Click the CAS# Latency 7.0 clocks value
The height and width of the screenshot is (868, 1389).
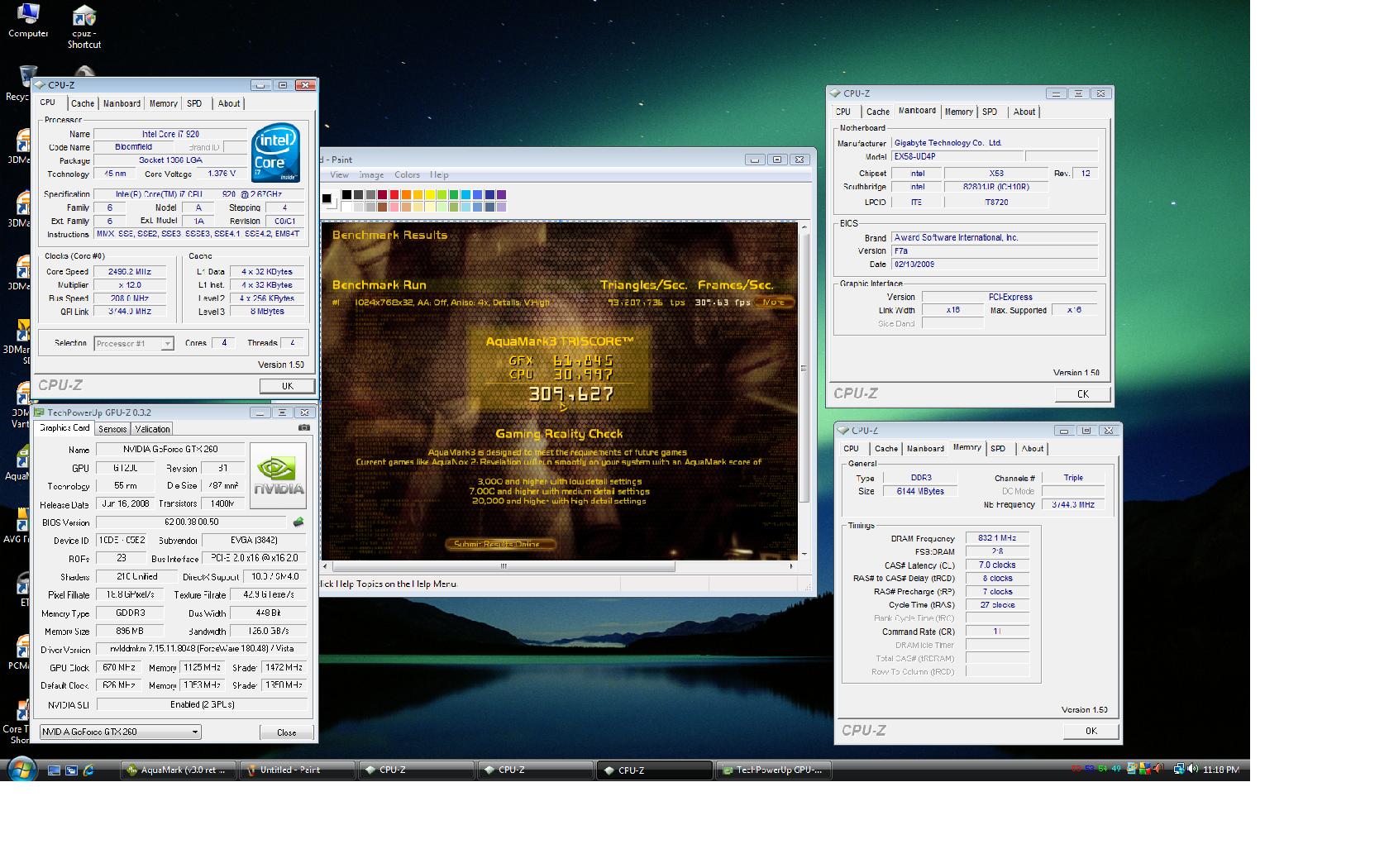pos(997,565)
